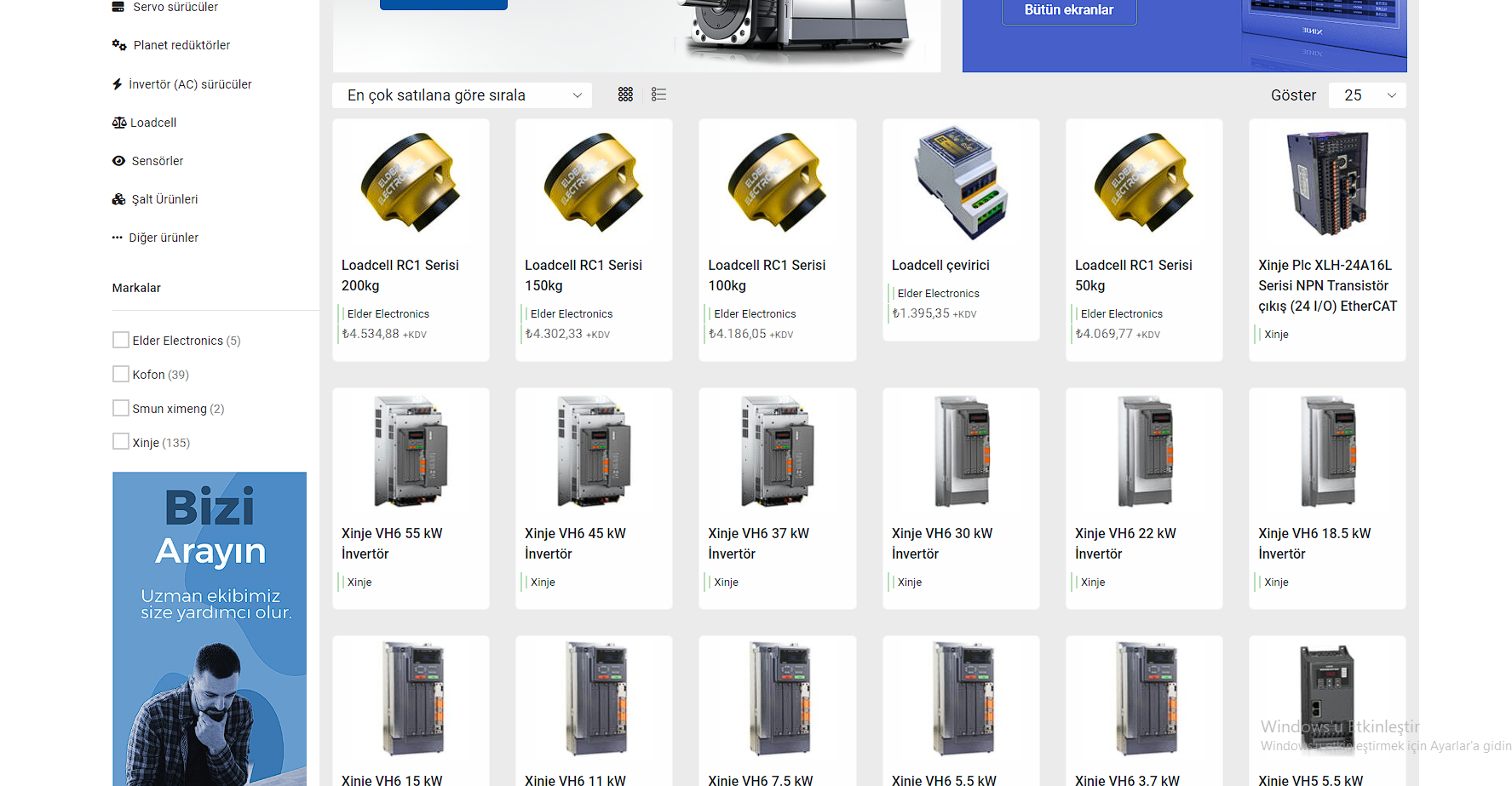Click the Markalar section heading
1512x786 pixels.
136,288
